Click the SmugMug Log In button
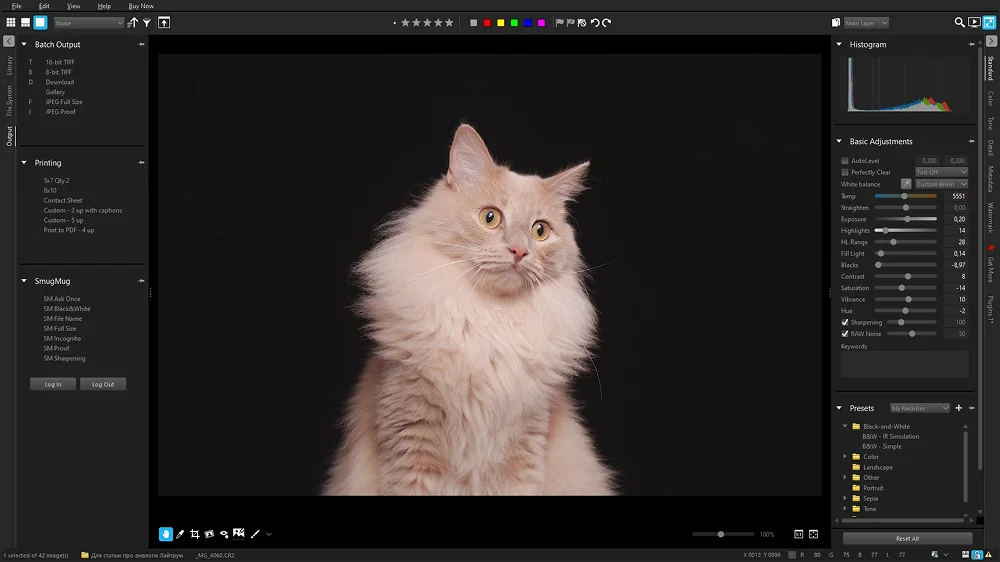1000x562 pixels. (53, 384)
